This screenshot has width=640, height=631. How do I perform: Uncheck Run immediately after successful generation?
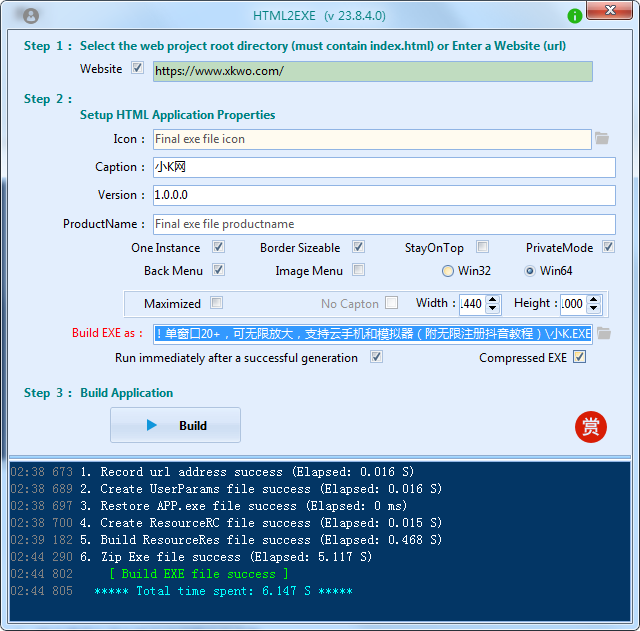(x=376, y=357)
